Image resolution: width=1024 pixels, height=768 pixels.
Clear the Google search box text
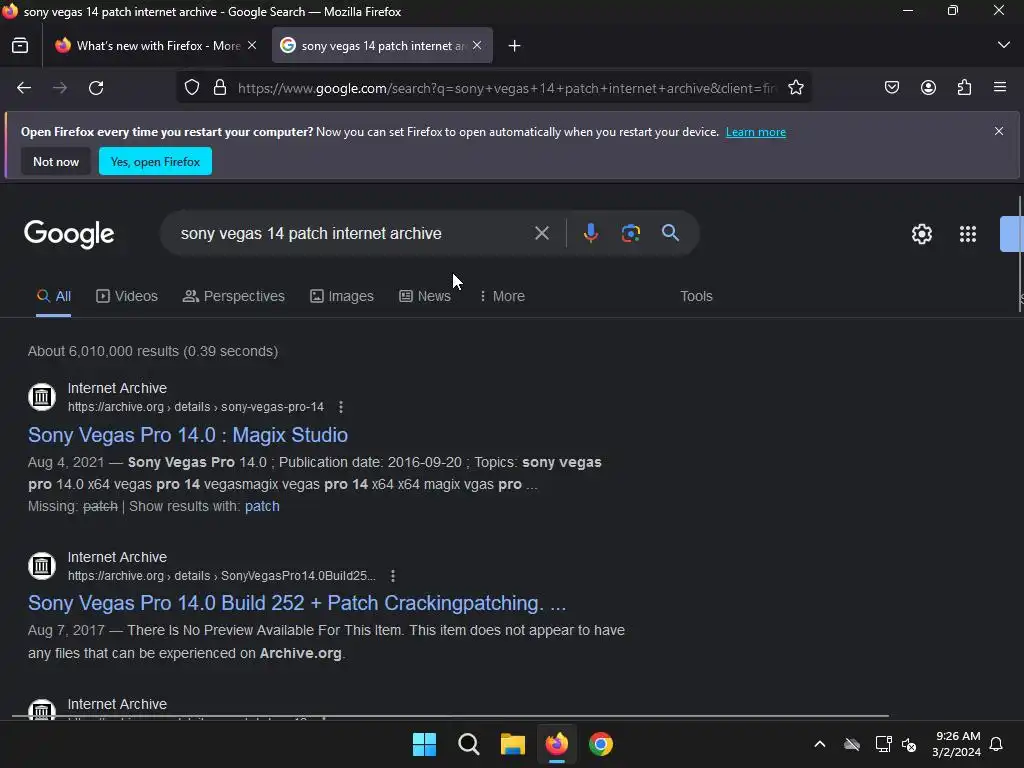pyautogui.click(x=541, y=233)
